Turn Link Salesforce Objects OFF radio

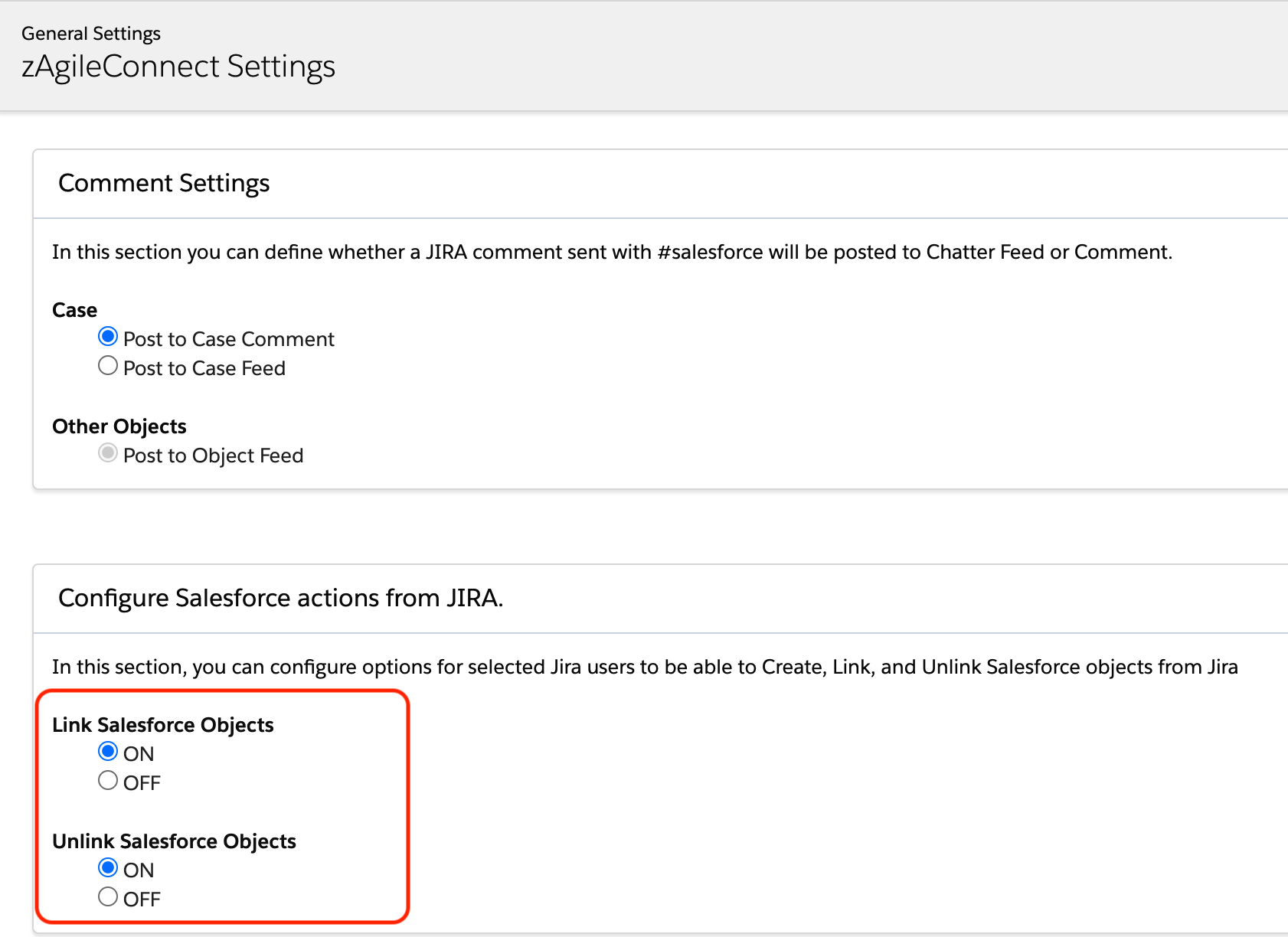108,781
